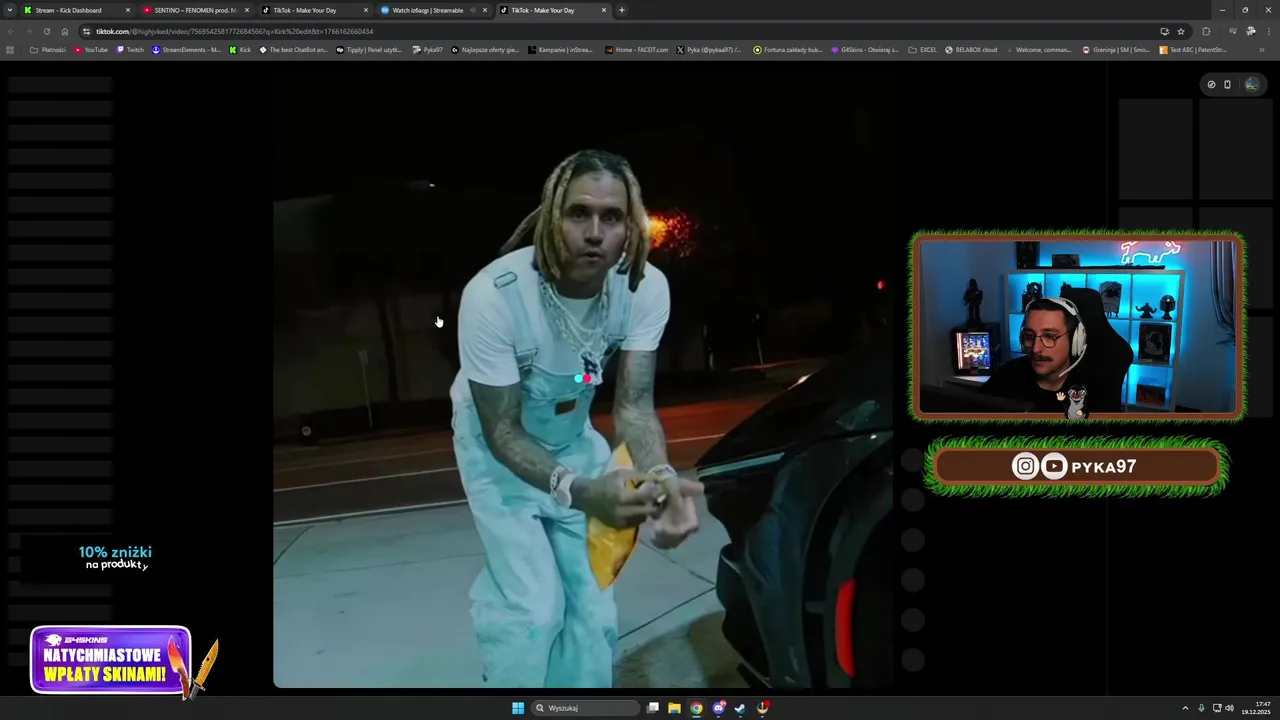The width and height of the screenshot is (1280, 720).
Task: Click the install app icon in address bar
Action: 1164,31
